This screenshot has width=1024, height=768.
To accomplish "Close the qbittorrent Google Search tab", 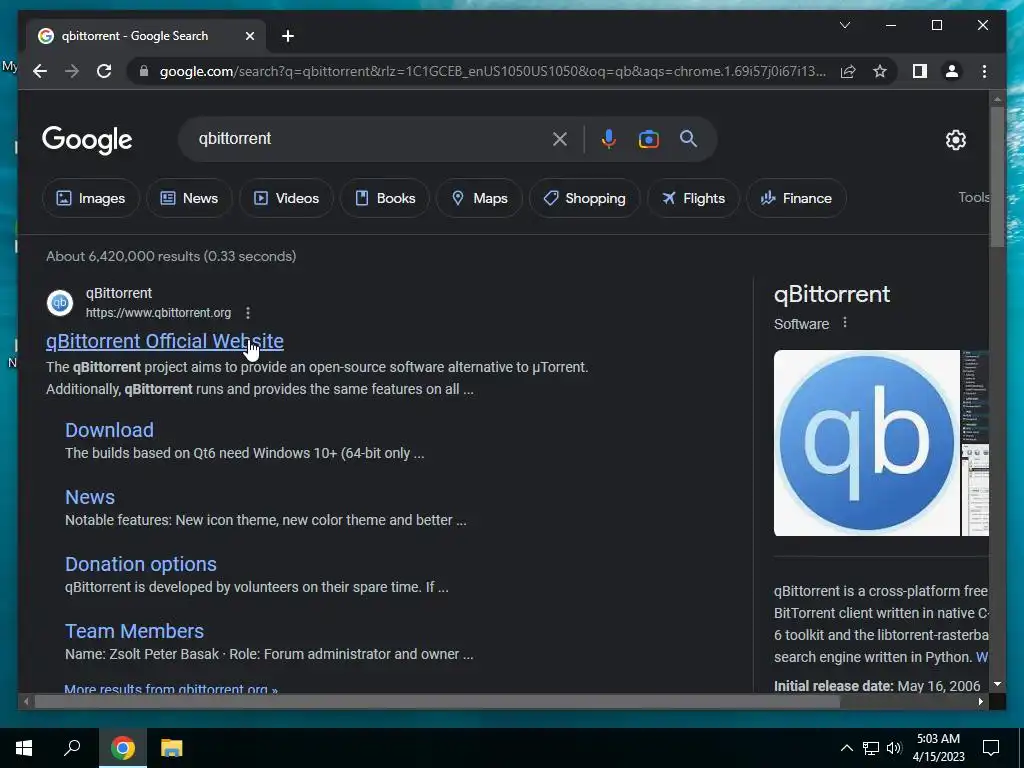I will (249, 36).
